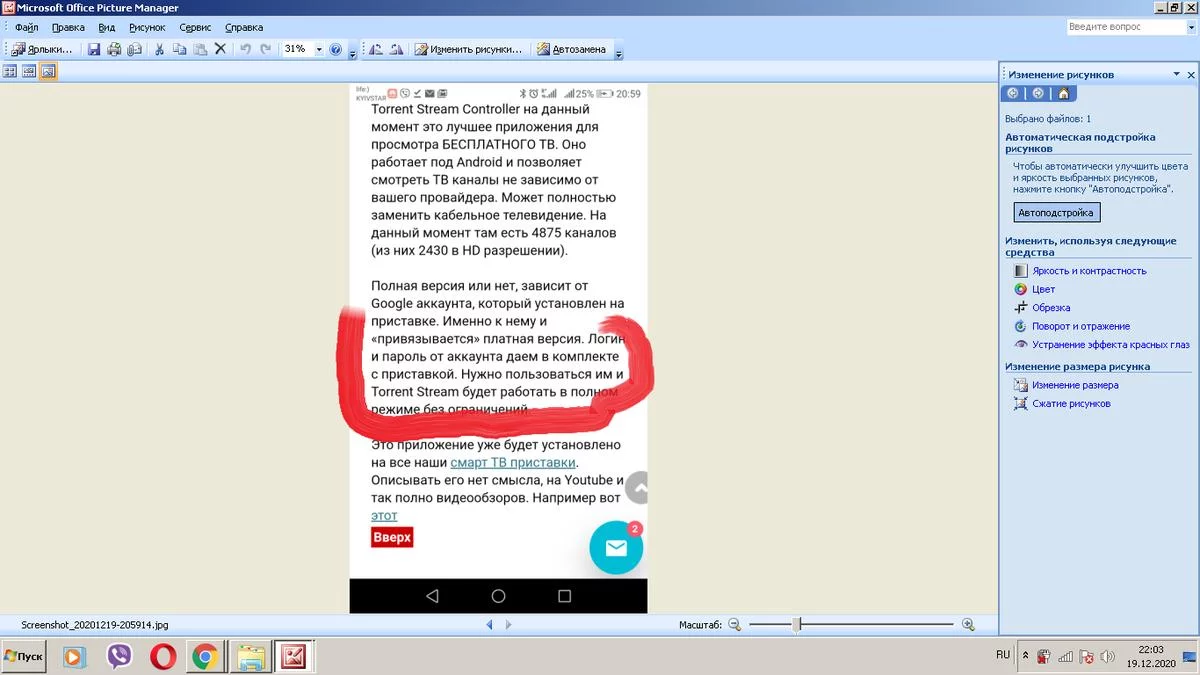Open the Обрезка crop link
1200x675 pixels.
pyautogui.click(x=1051, y=308)
